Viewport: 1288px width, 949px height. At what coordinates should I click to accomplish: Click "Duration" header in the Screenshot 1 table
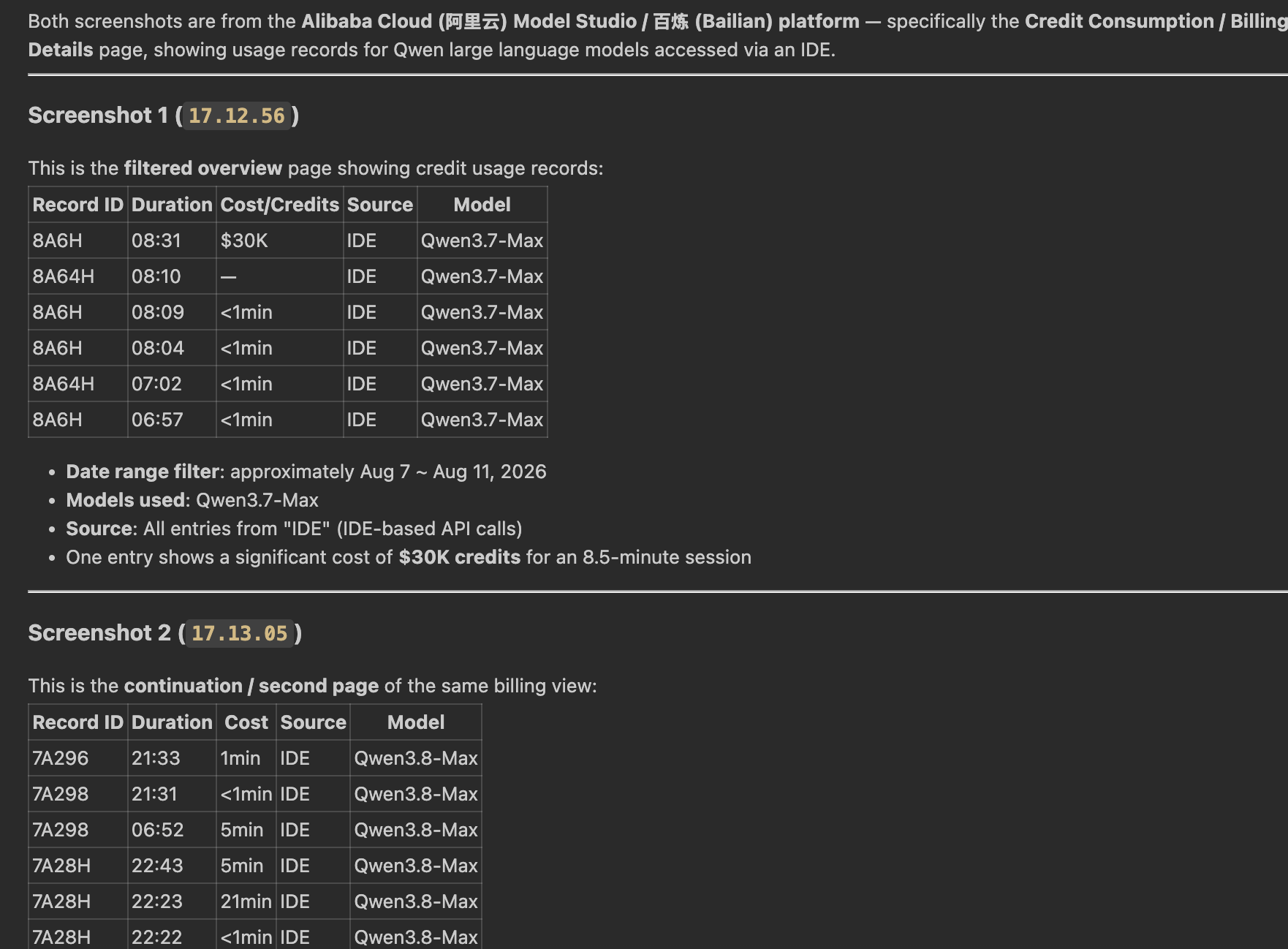point(172,205)
